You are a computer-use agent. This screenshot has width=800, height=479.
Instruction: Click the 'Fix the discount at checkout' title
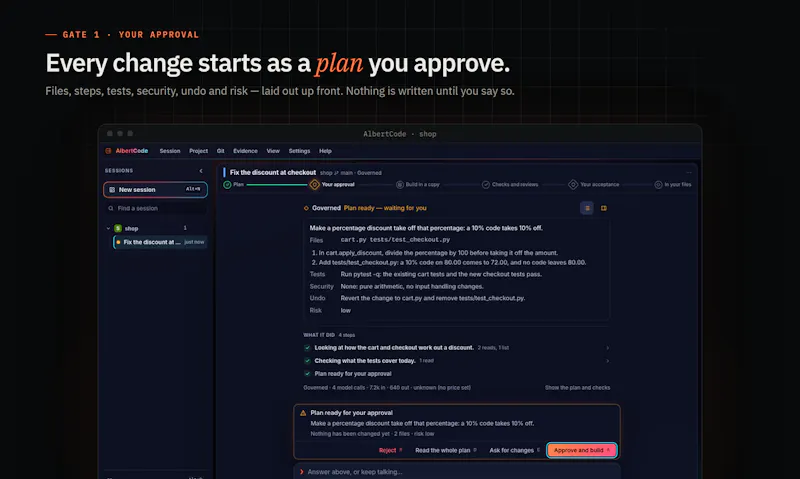(x=273, y=172)
